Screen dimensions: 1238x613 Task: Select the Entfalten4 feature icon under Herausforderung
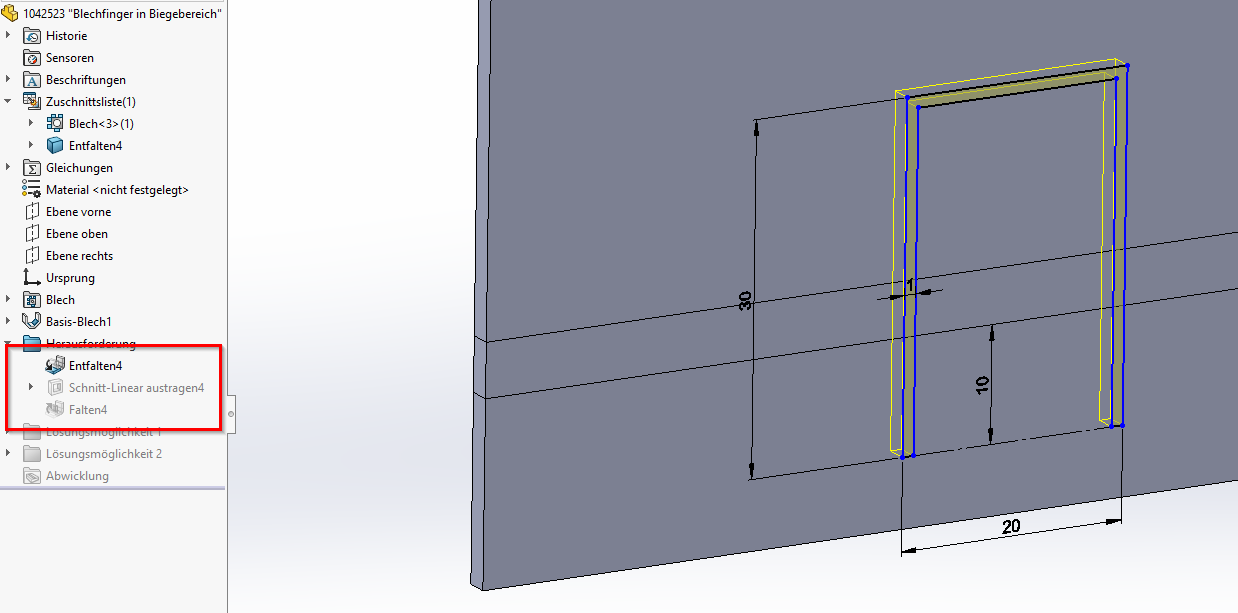55,366
